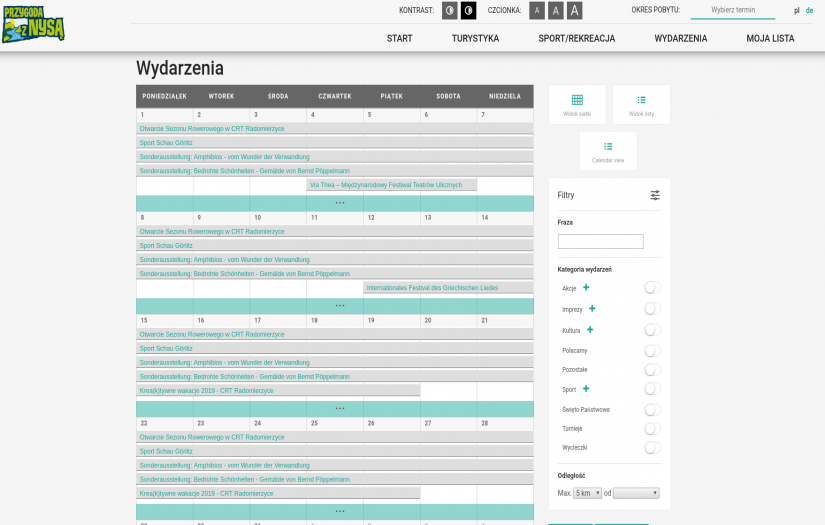825x525 pixels.
Task: Choose the smallest font size A
Action: pyautogui.click(x=537, y=11)
